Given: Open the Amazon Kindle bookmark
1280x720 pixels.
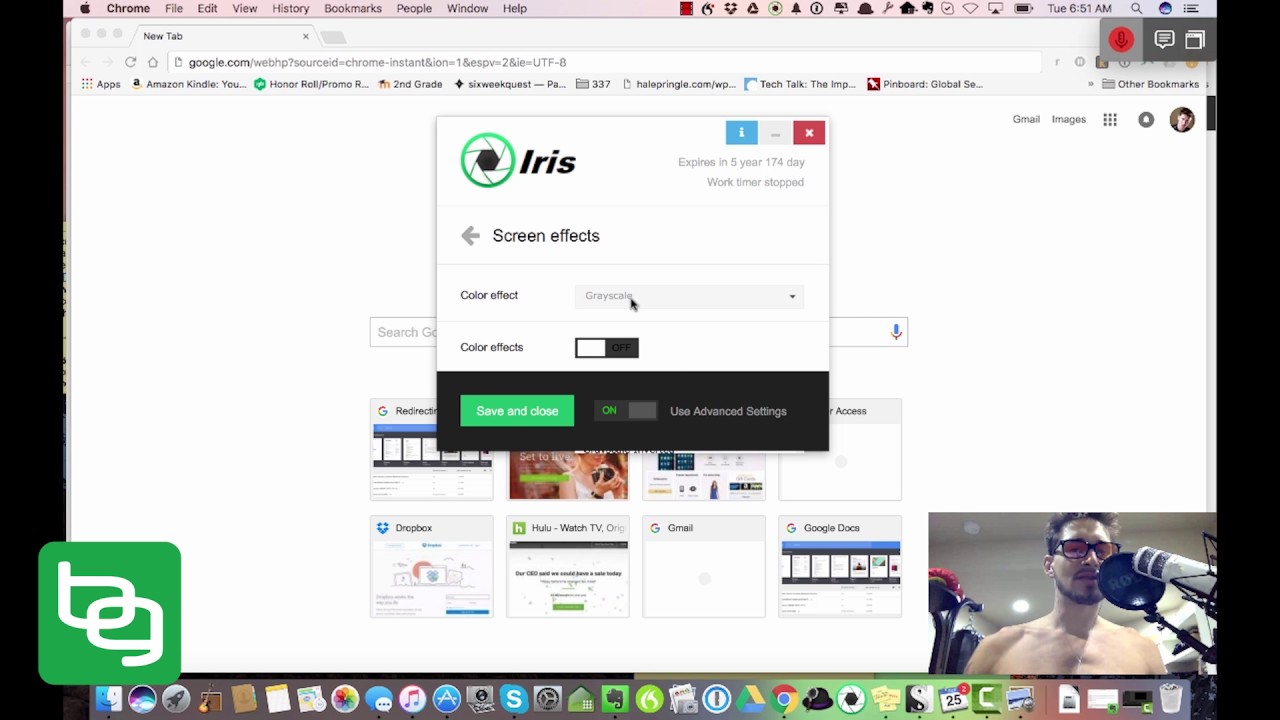Looking at the screenshot, I should [188, 84].
